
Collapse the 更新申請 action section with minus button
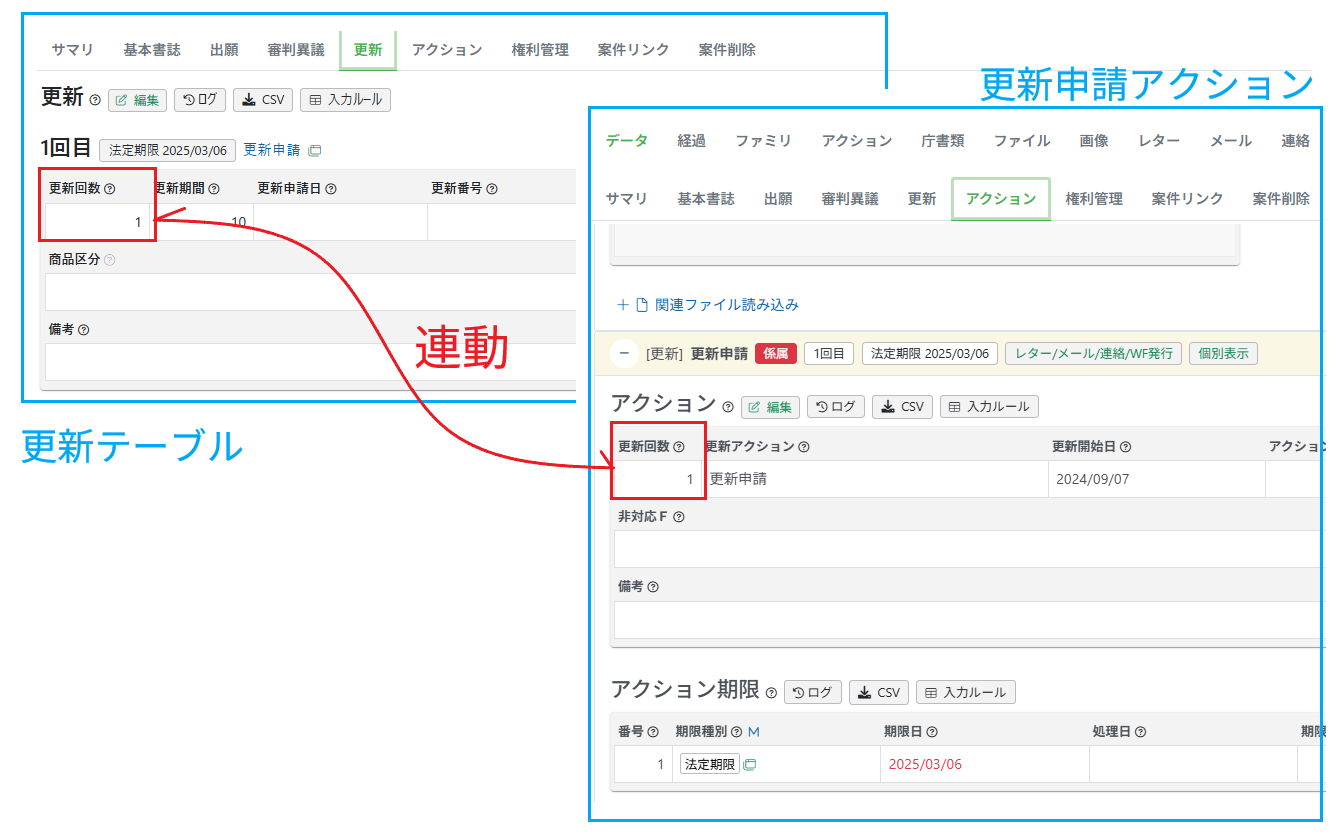click(x=624, y=353)
